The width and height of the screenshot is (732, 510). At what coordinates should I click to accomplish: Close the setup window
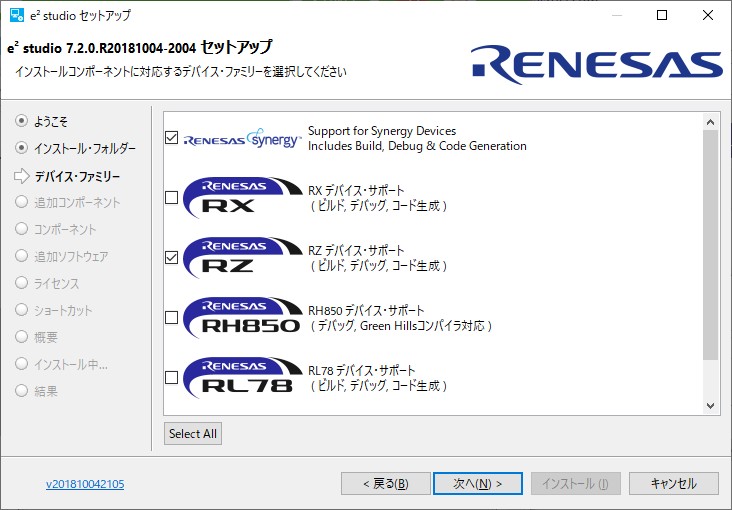(708, 15)
